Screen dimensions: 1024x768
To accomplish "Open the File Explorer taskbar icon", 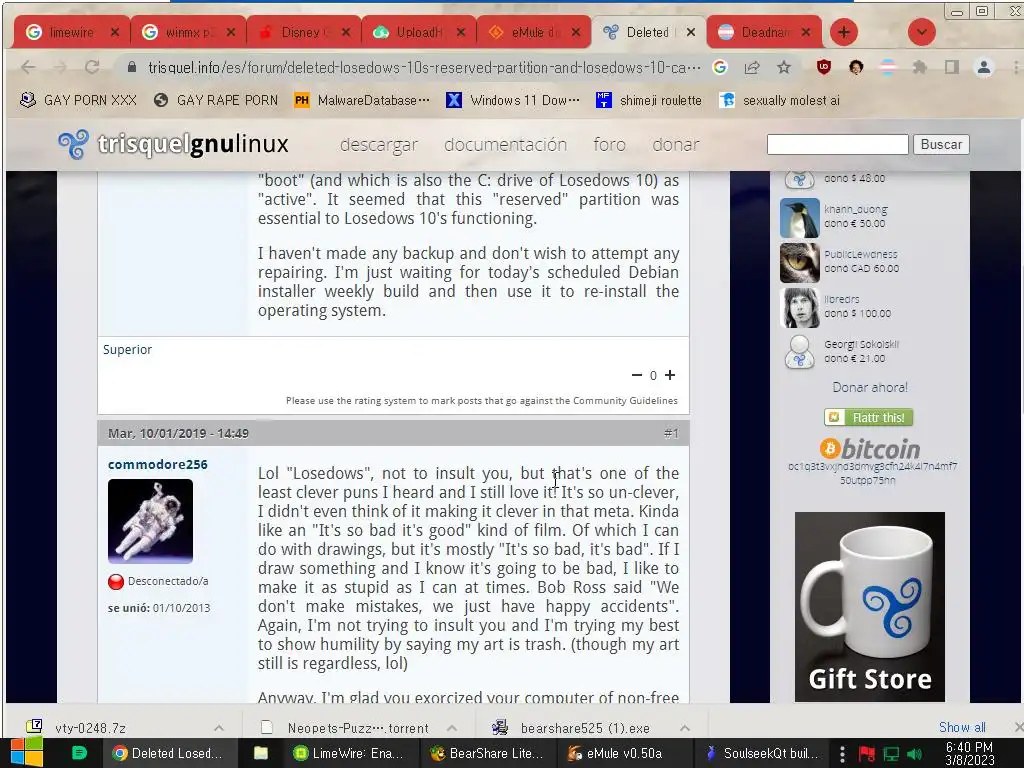I will point(261,753).
